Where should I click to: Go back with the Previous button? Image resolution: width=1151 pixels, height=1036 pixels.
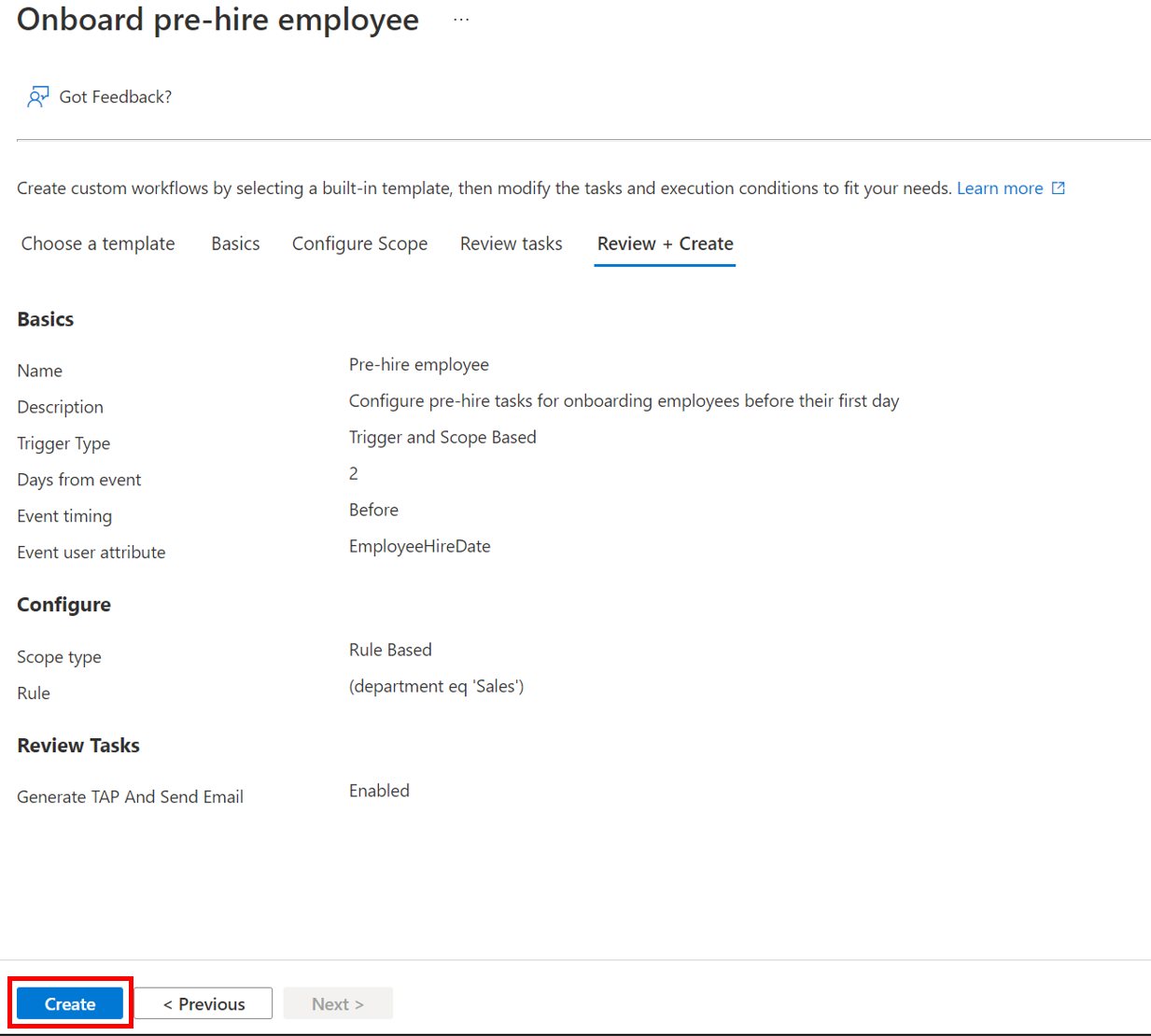204,1004
